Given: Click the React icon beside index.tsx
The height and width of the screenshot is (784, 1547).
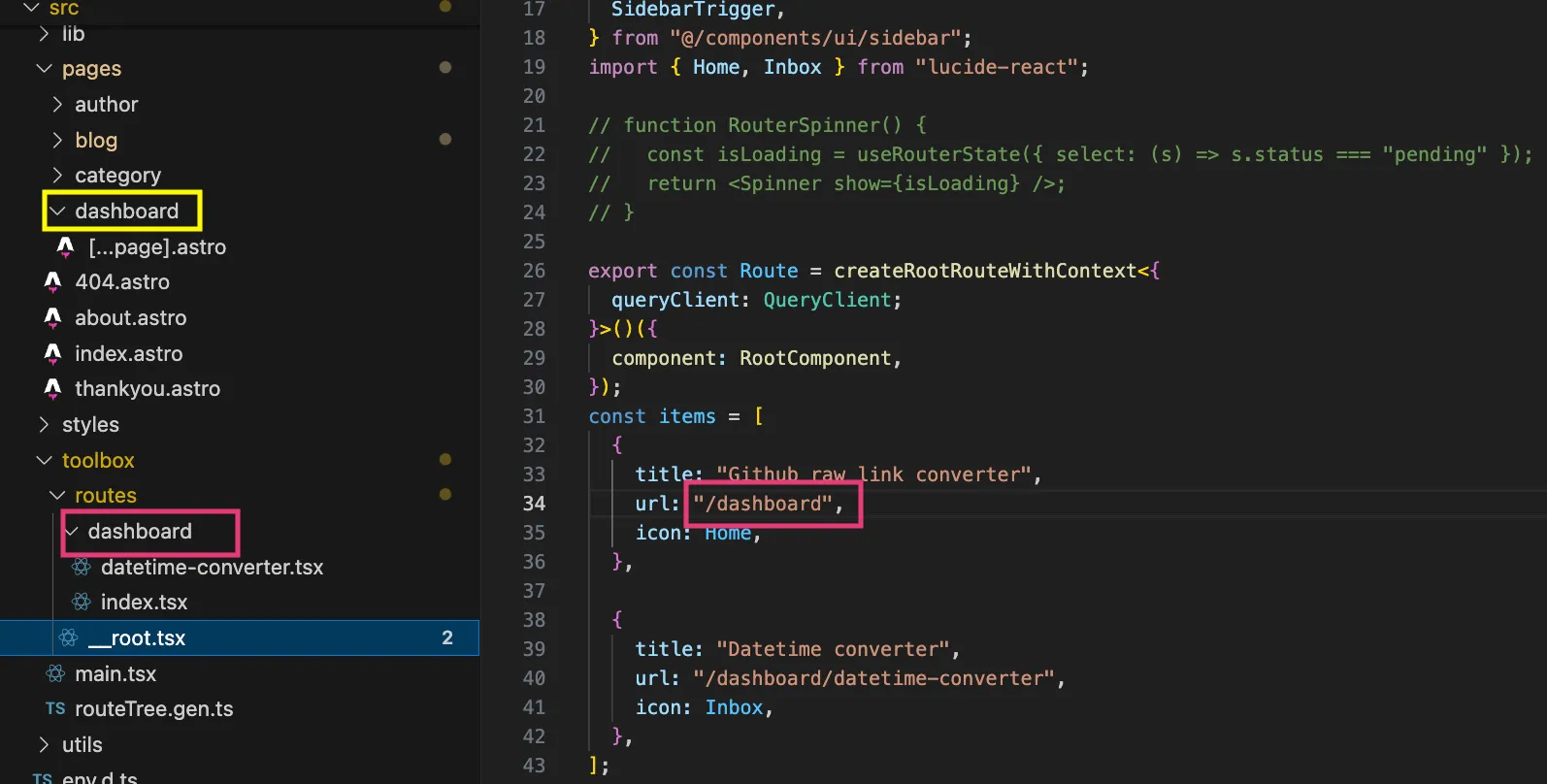Looking at the screenshot, I should pos(82,602).
